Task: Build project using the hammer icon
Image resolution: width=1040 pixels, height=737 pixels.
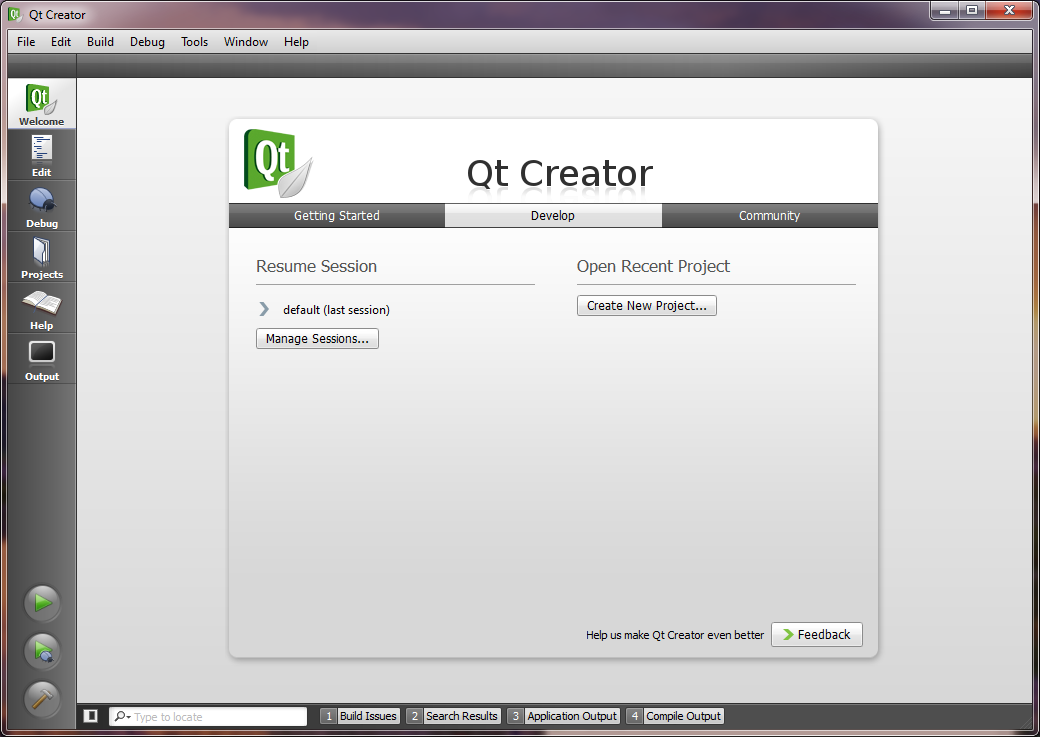Action: point(42,698)
